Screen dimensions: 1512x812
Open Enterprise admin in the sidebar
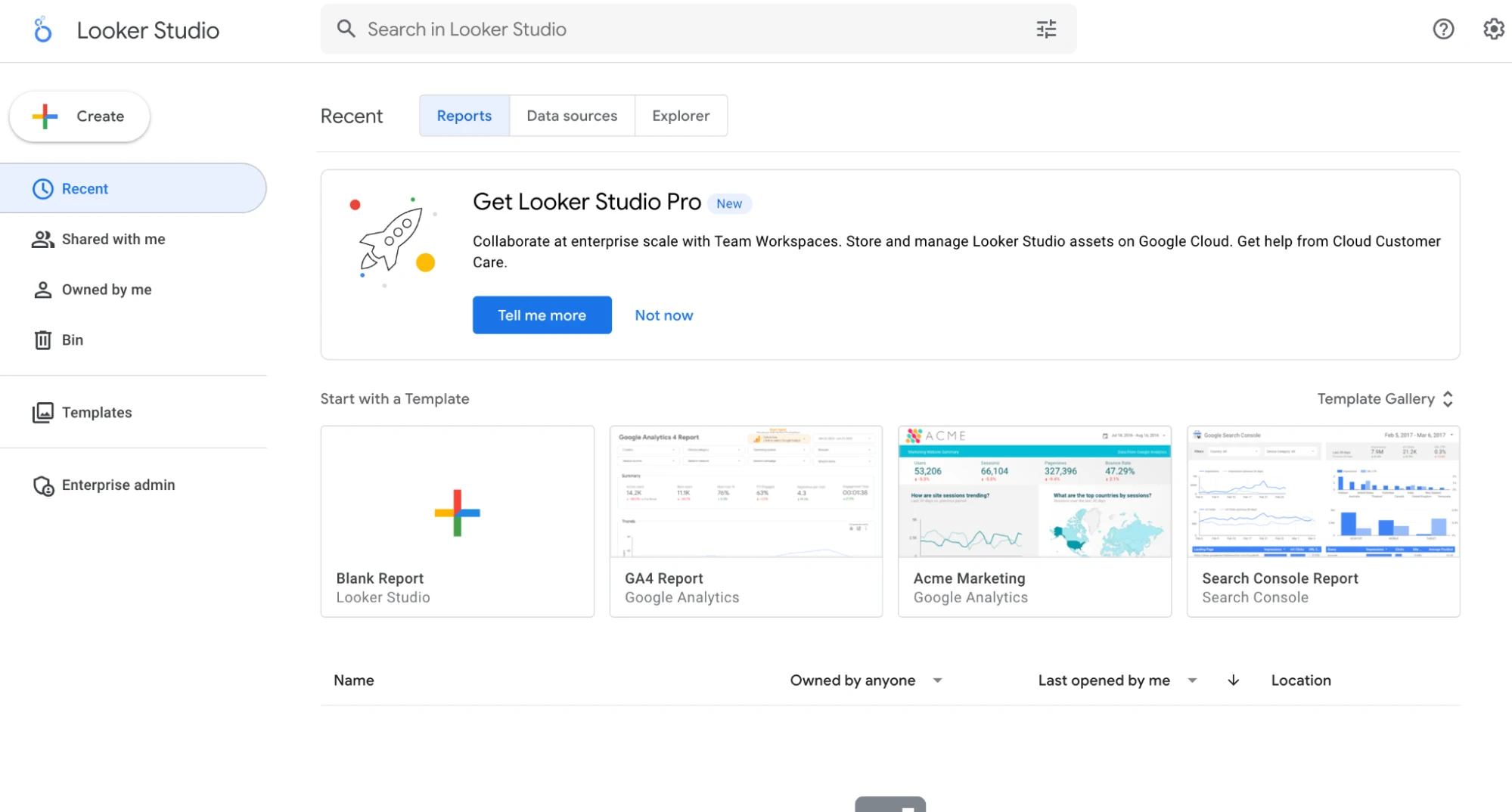click(x=133, y=485)
